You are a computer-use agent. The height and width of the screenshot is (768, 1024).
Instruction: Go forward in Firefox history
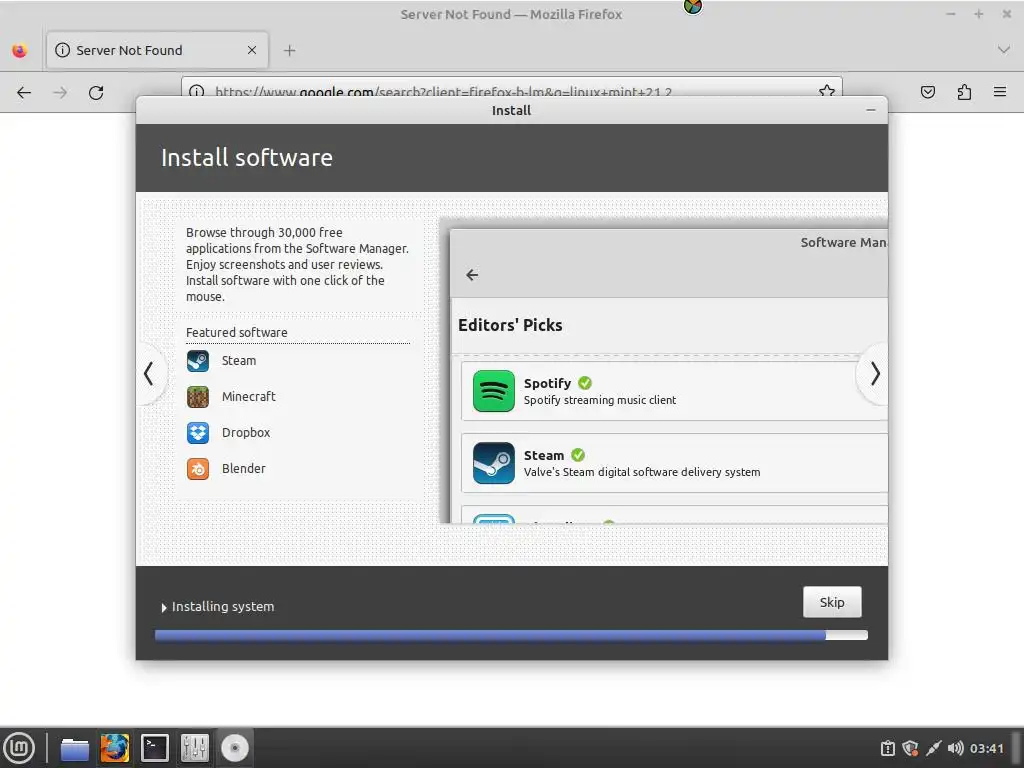pos(60,92)
